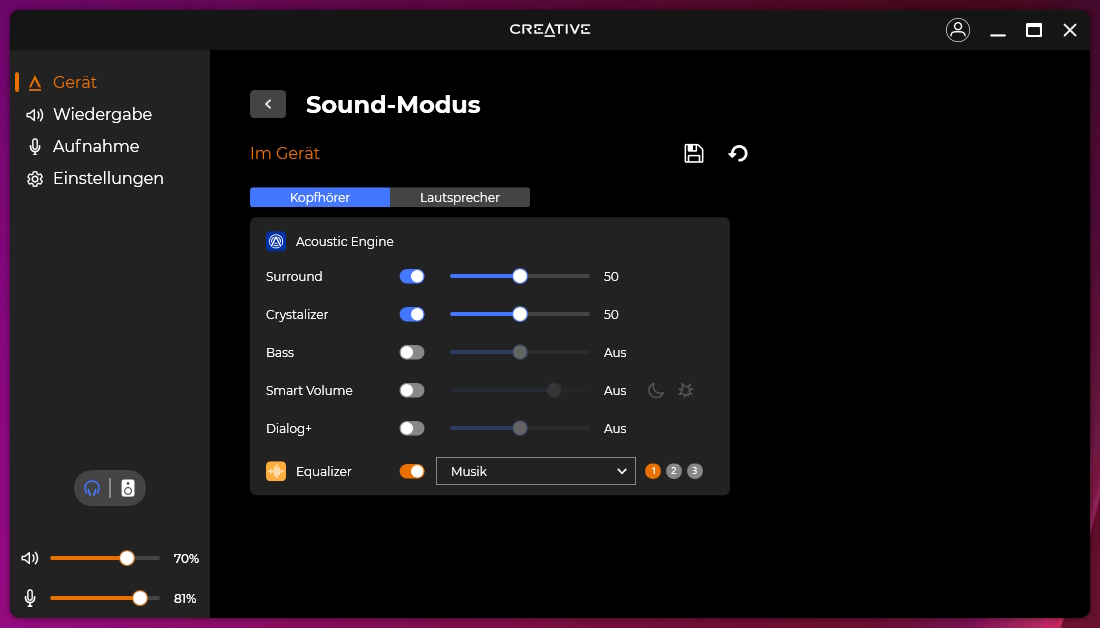The height and width of the screenshot is (628, 1100).
Task: Click the speaker volume icon at bottom left
Action: (29, 557)
